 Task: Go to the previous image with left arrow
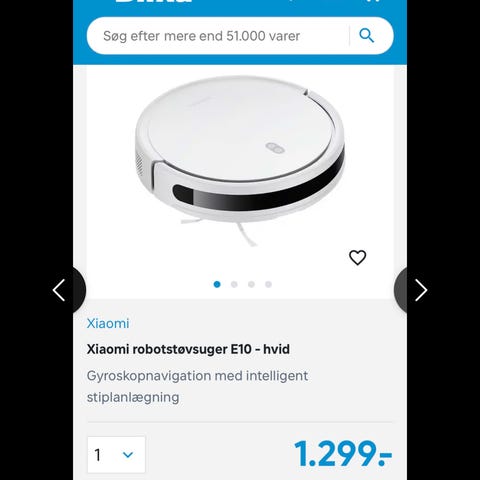[59, 290]
